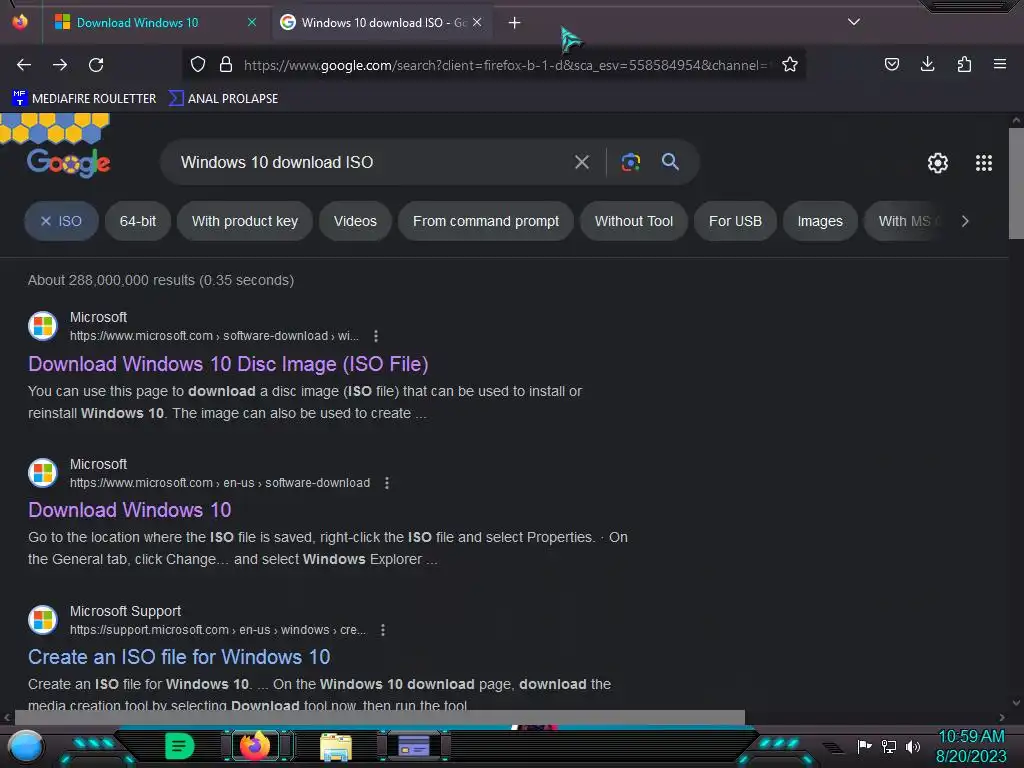
Task: Open the tracking protection shield icon
Action: pyautogui.click(x=198, y=64)
